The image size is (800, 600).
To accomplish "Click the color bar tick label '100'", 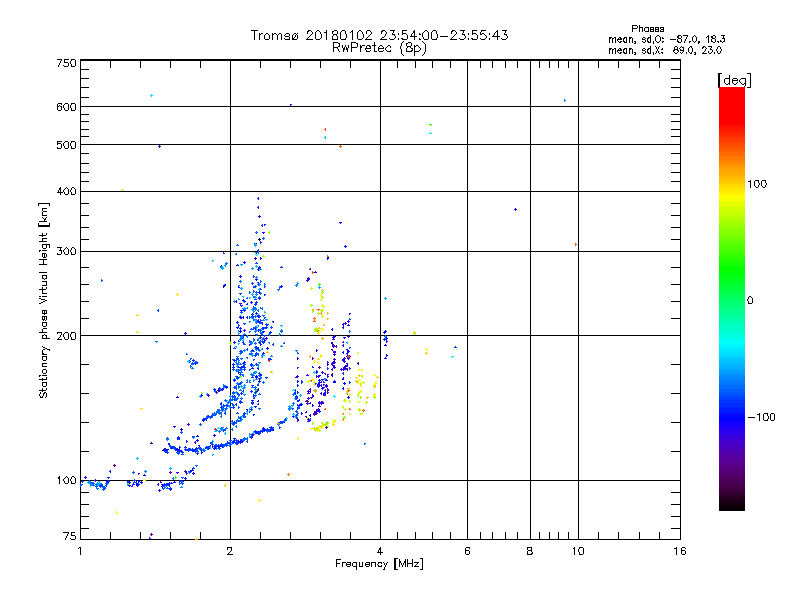I will pyautogui.click(x=757, y=184).
